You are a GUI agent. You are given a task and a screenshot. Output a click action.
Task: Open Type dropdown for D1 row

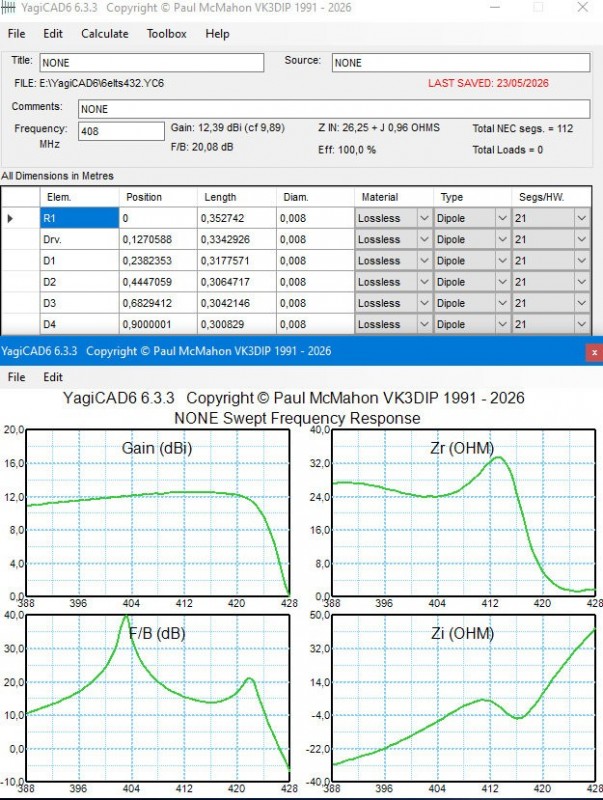[x=502, y=261]
